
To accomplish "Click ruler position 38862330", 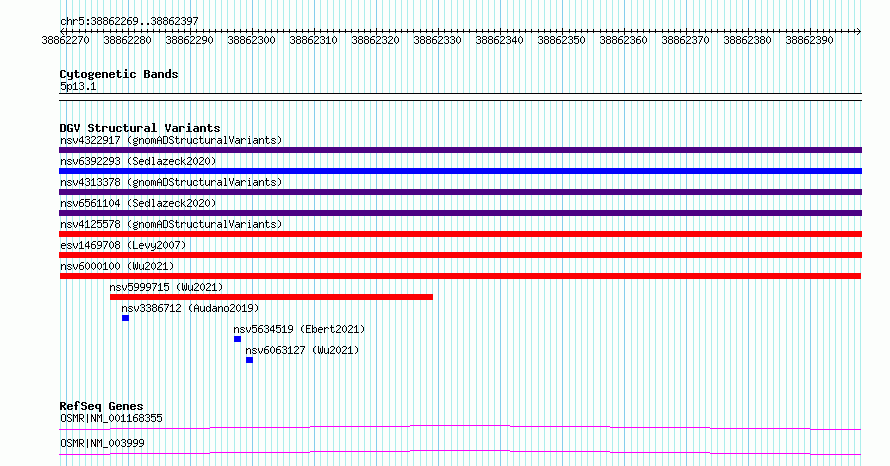I will point(437,40).
